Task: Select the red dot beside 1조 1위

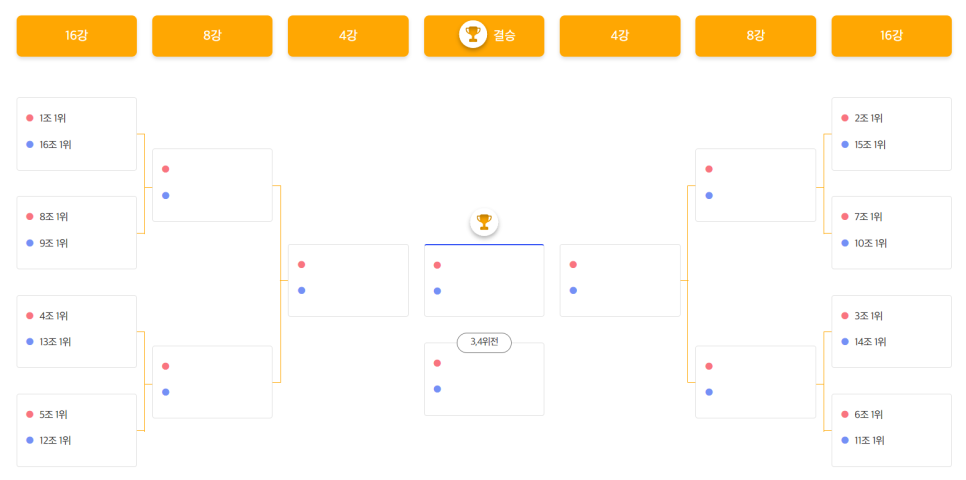Action: pos(30,118)
